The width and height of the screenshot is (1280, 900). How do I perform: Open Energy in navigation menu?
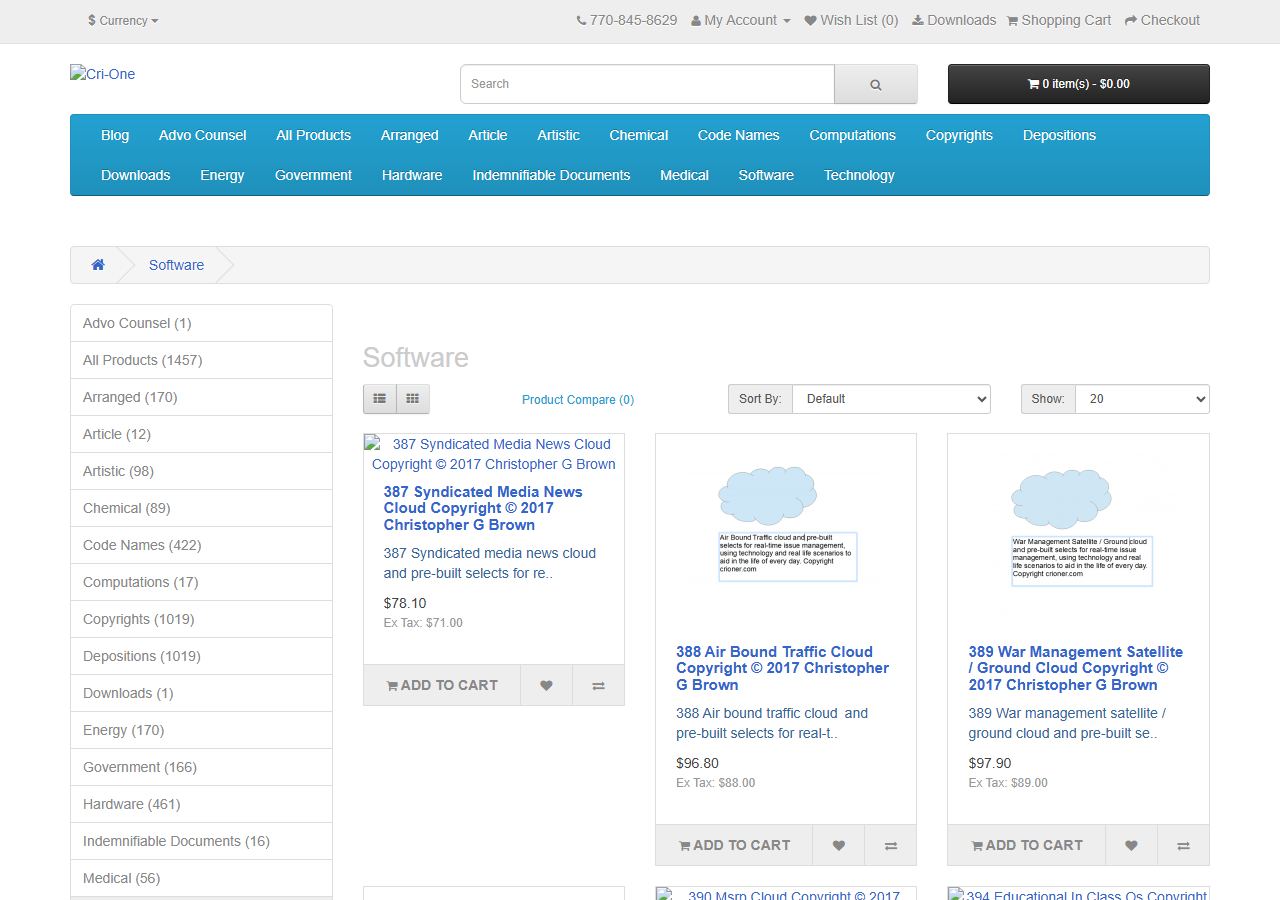point(222,175)
